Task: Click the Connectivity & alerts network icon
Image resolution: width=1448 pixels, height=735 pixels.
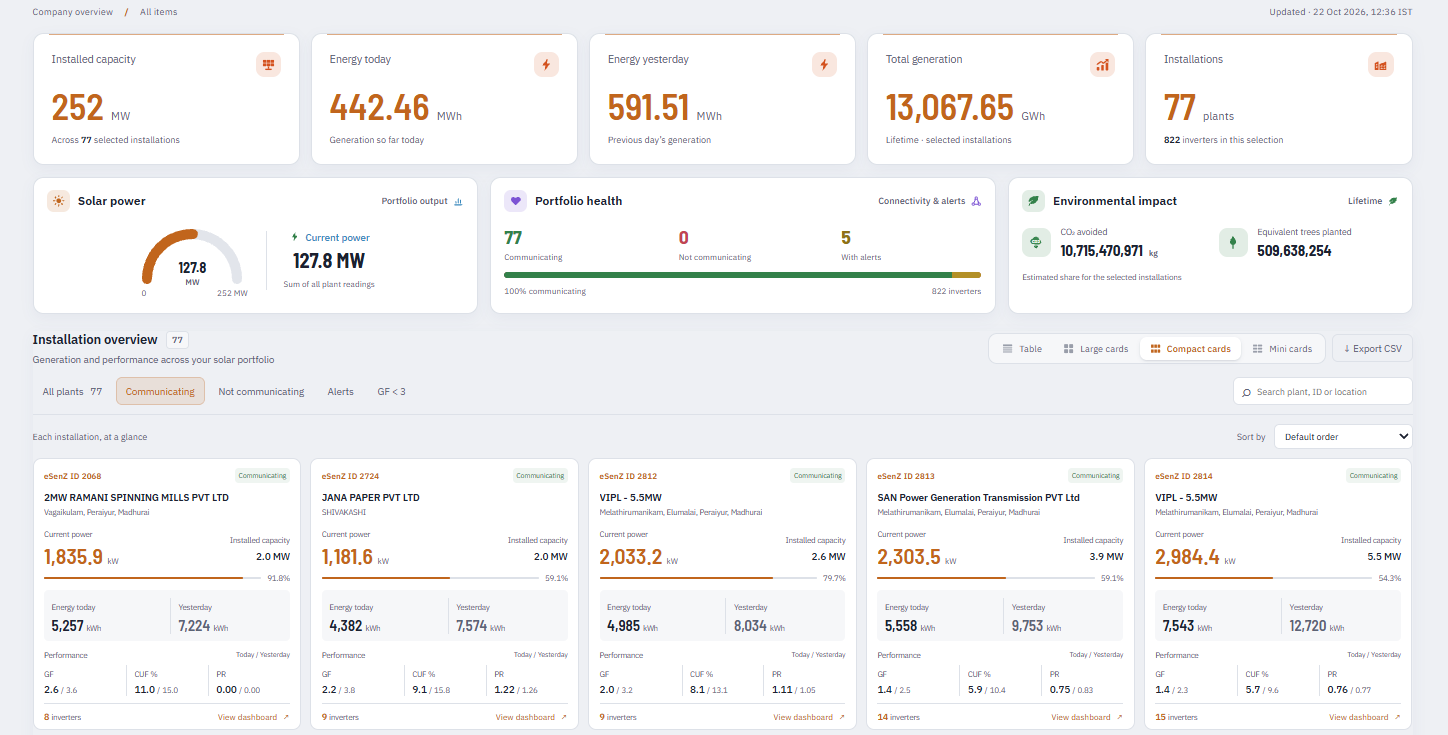Action: point(976,201)
